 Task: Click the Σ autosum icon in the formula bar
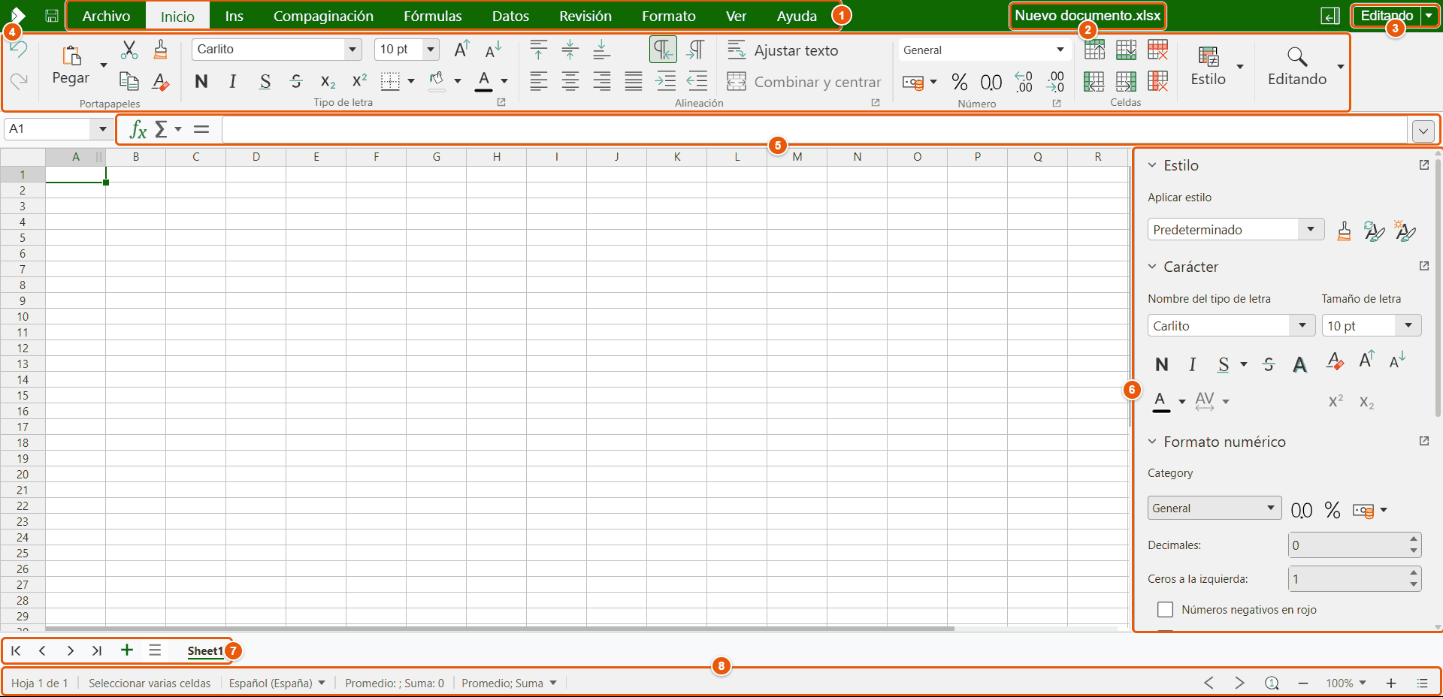coord(161,129)
